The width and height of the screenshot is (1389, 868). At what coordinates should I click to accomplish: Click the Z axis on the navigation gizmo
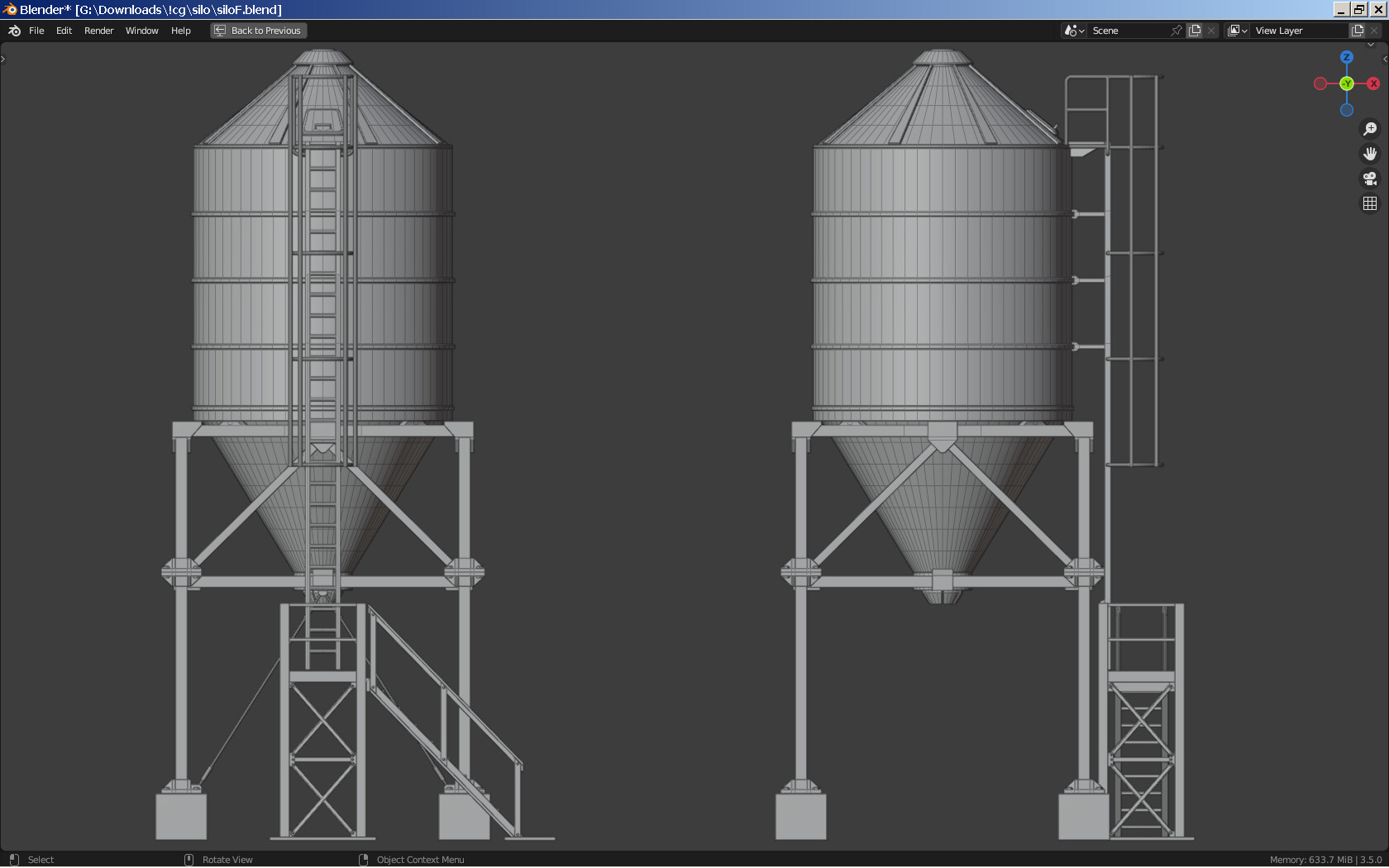pyautogui.click(x=1346, y=56)
